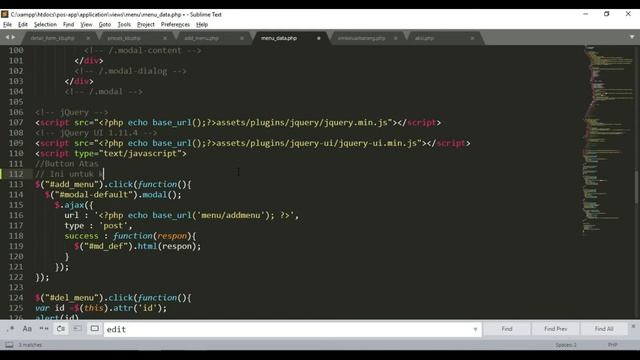Screen dimensions: 640x360
Task: Open the File menu
Action: 7,24
